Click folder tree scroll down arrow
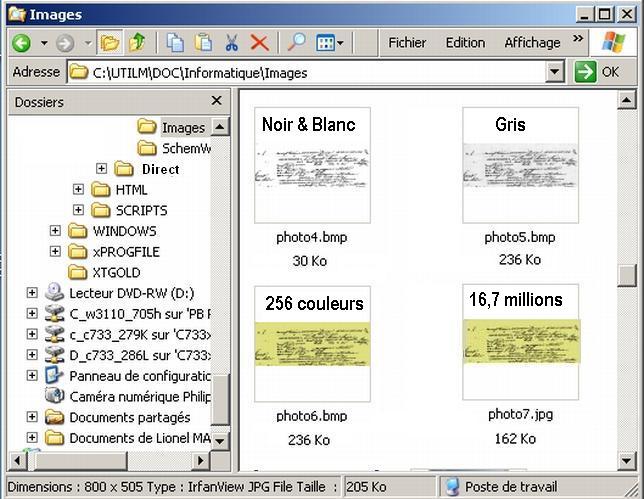Viewport: 644px width, 499px height. point(220,441)
